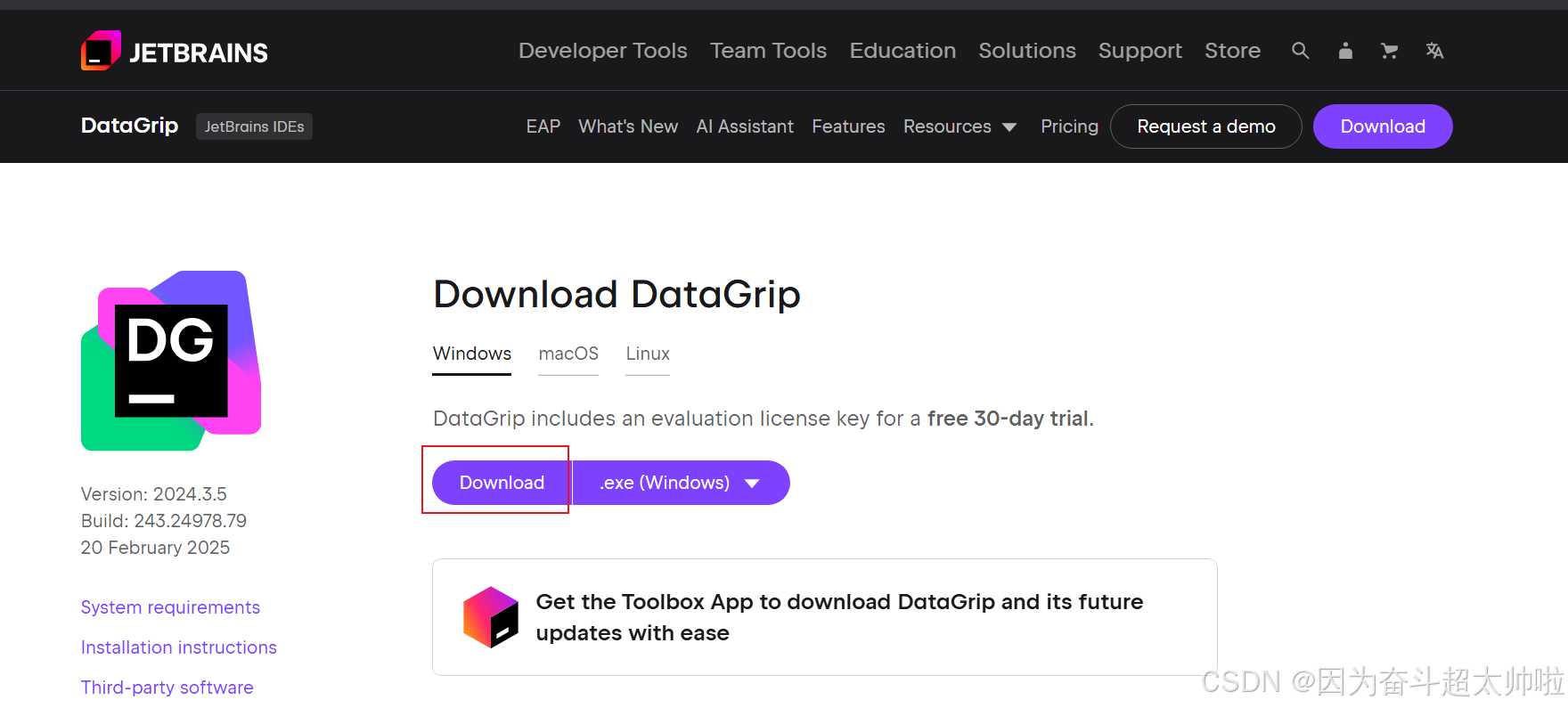Click the main purple Download button

(x=502, y=483)
